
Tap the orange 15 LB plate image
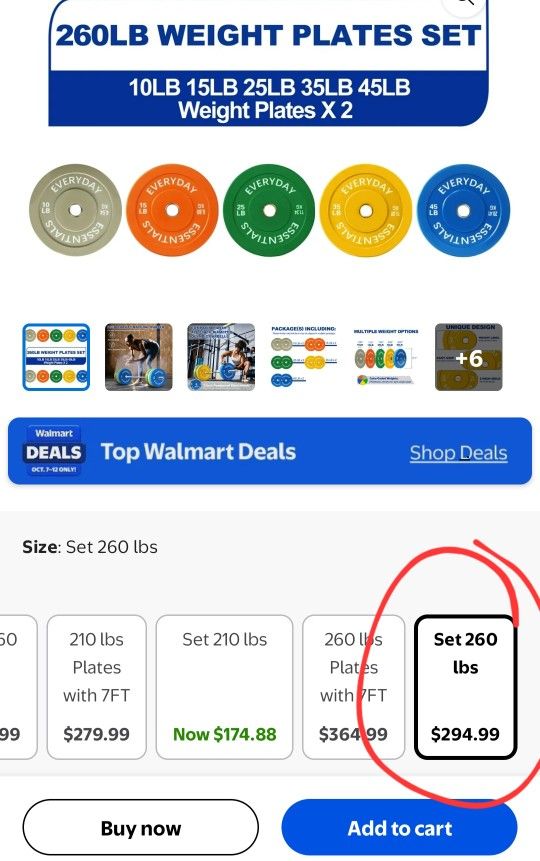point(172,210)
